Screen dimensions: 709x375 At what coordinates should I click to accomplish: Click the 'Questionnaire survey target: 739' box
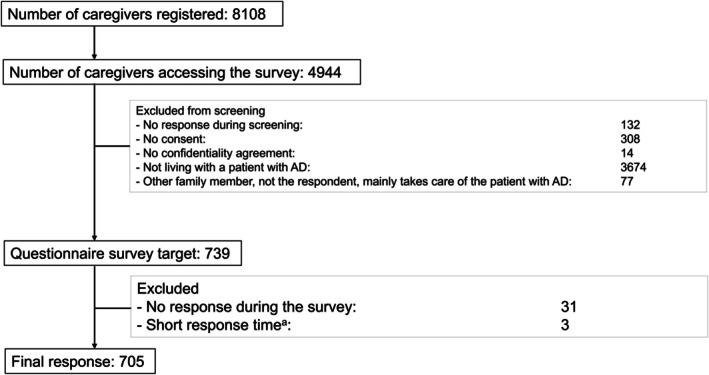pyautogui.click(x=123, y=253)
